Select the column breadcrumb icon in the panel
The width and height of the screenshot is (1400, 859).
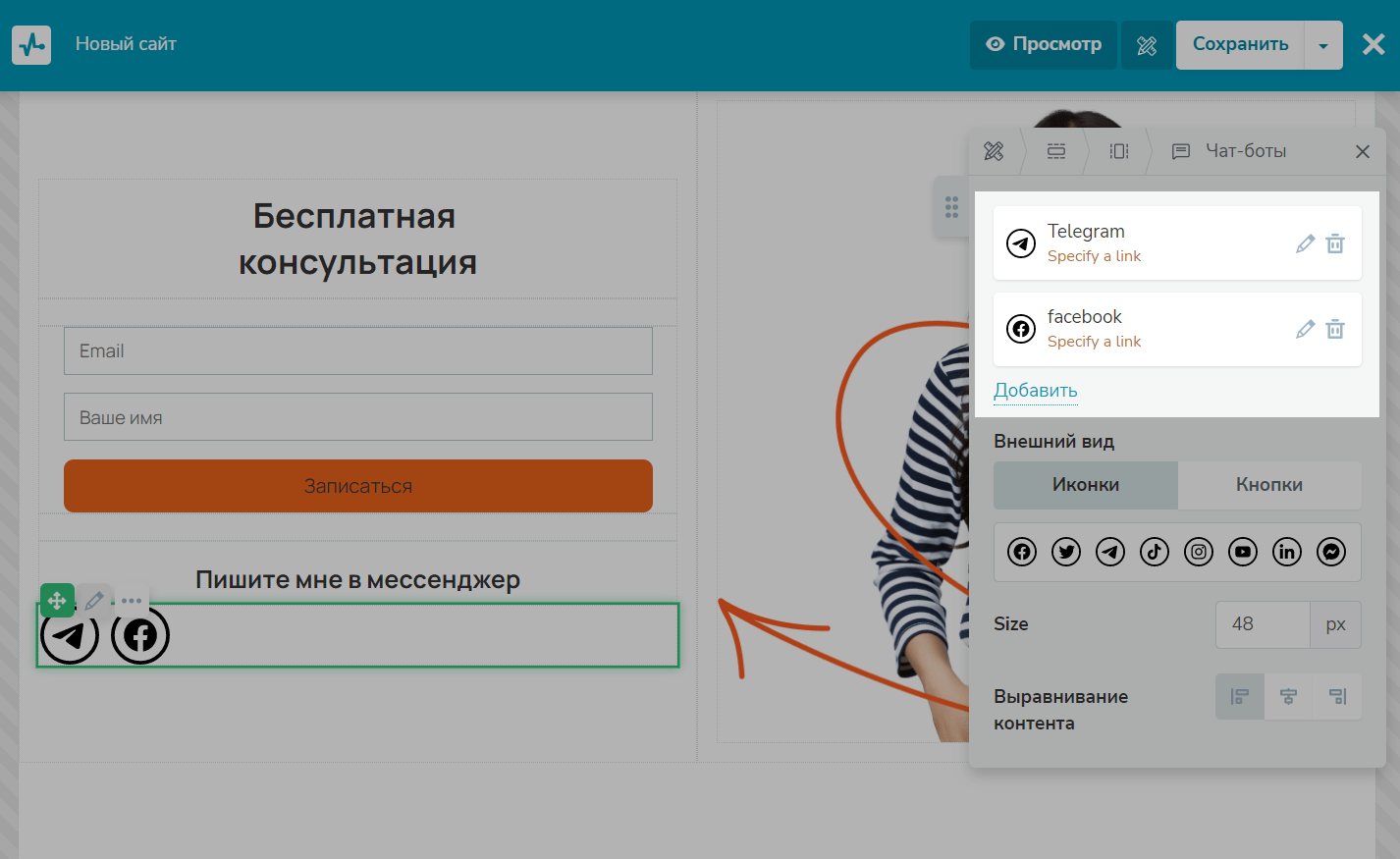1119,151
